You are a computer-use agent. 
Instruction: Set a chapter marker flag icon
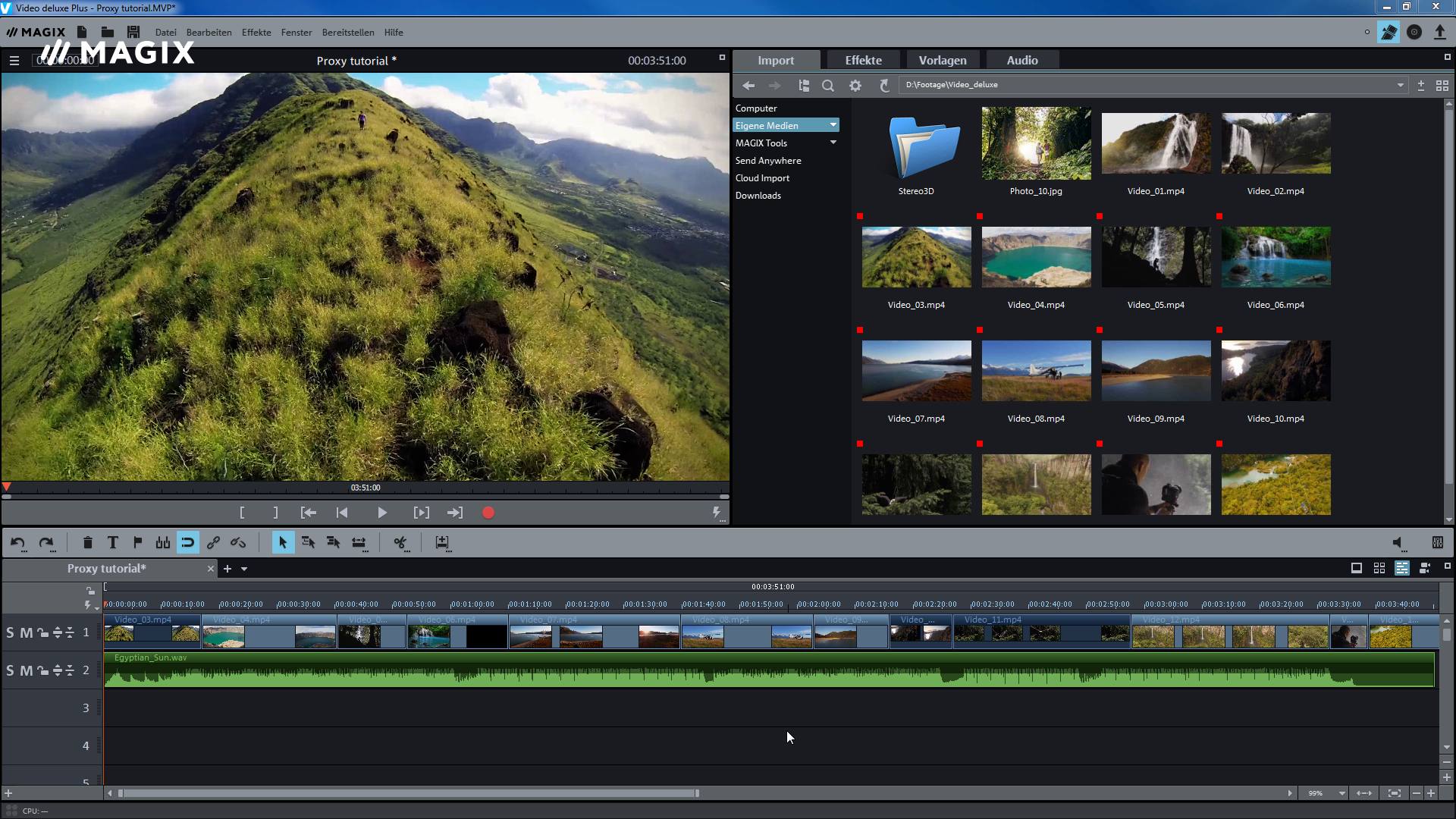(x=138, y=543)
